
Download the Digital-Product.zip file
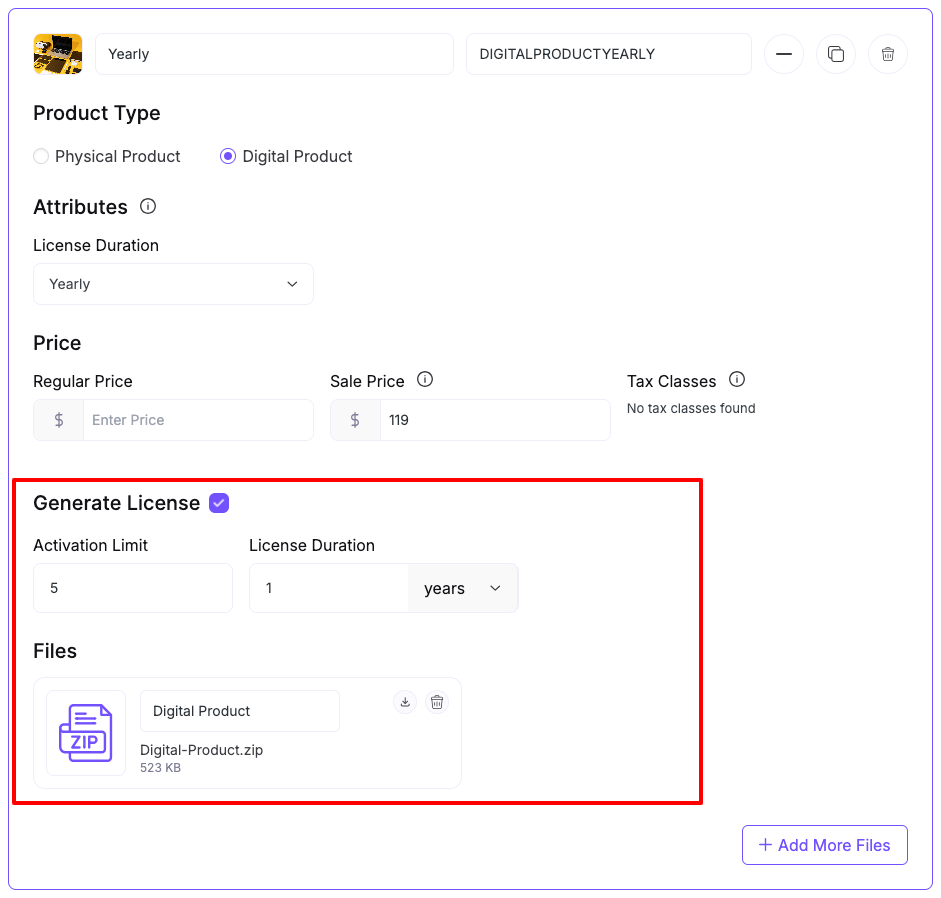pos(405,702)
